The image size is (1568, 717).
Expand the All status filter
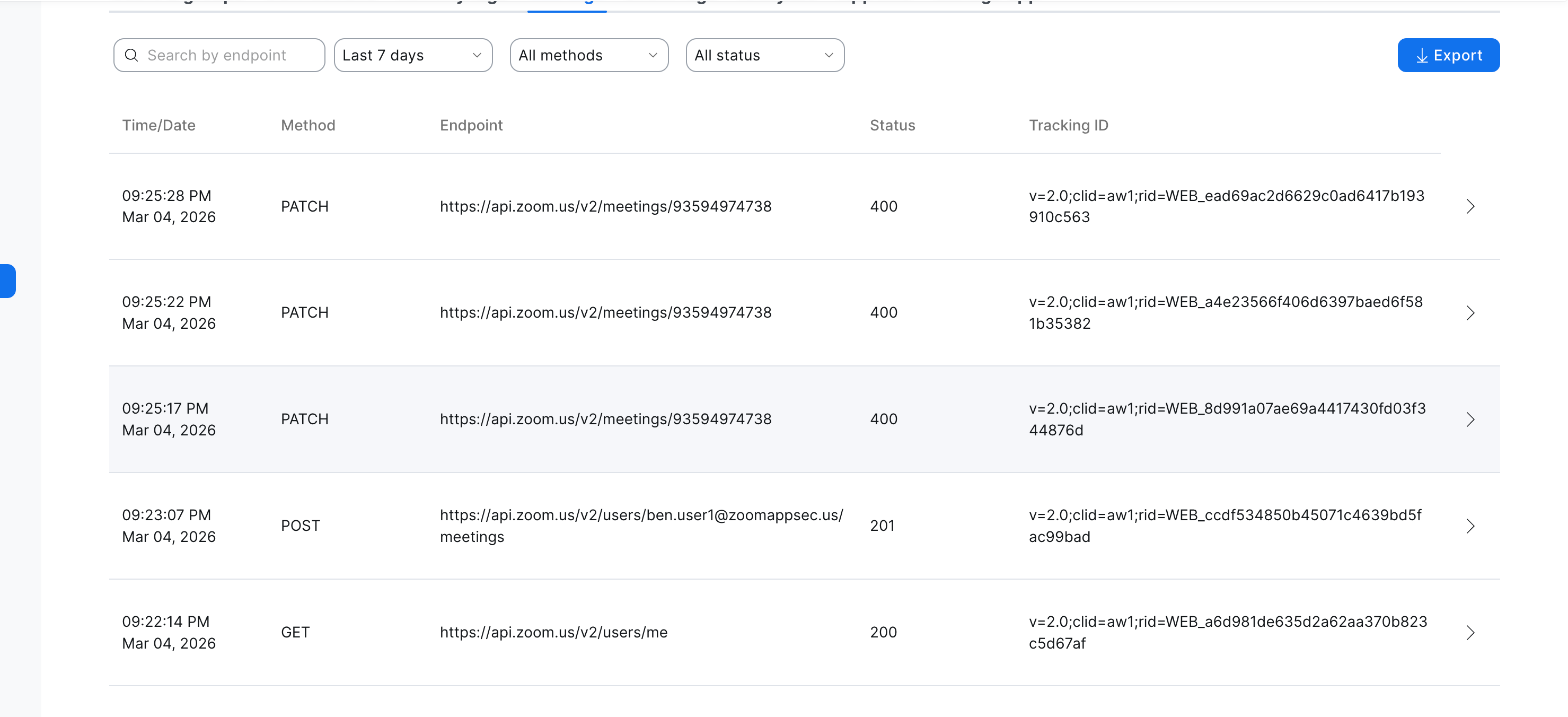tap(764, 56)
